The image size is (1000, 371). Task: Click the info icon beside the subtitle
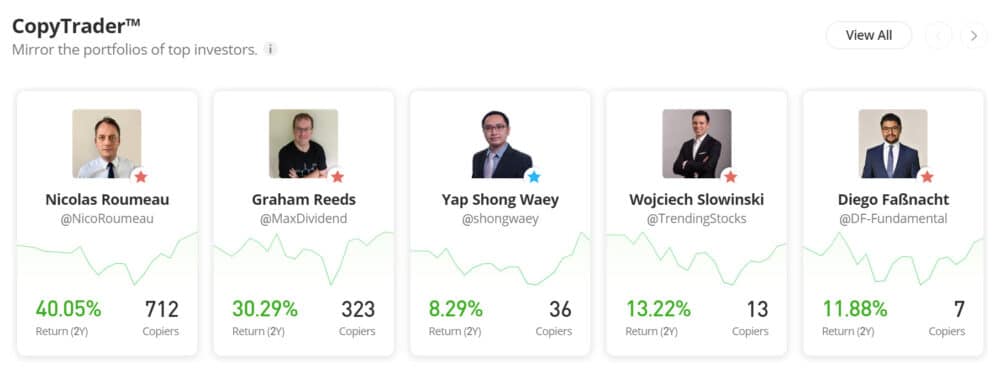(x=270, y=49)
